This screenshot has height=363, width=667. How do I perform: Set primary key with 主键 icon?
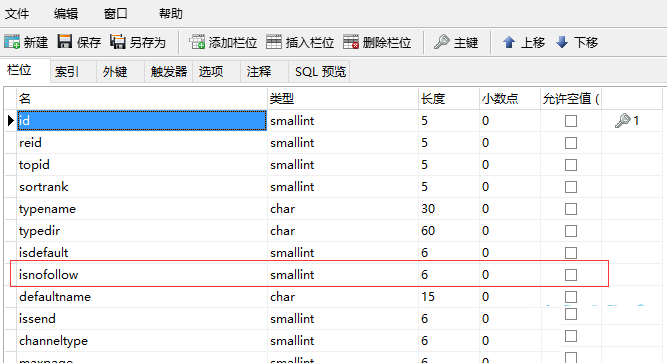click(442, 42)
